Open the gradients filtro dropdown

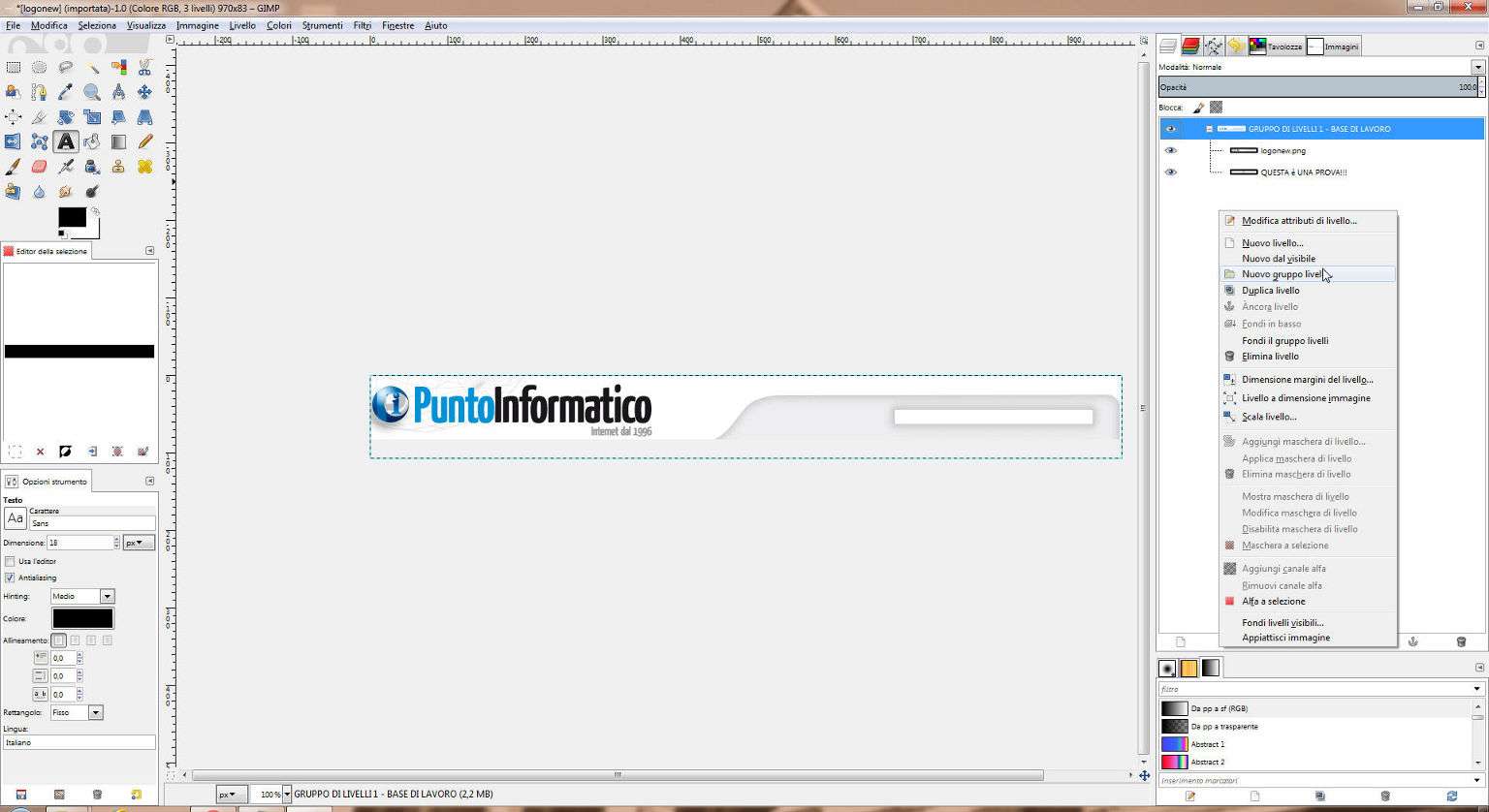pos(1477,689)
